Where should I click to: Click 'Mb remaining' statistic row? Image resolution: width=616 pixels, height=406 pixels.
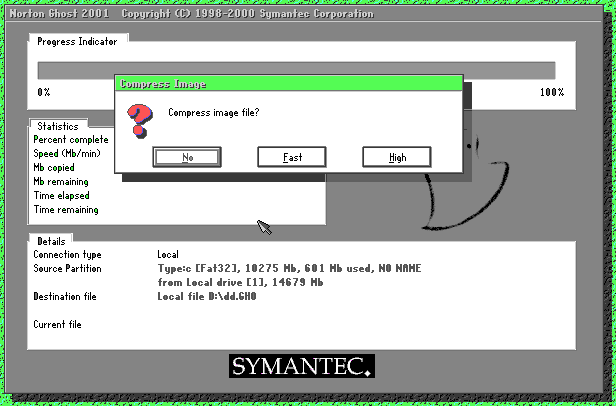61,182
